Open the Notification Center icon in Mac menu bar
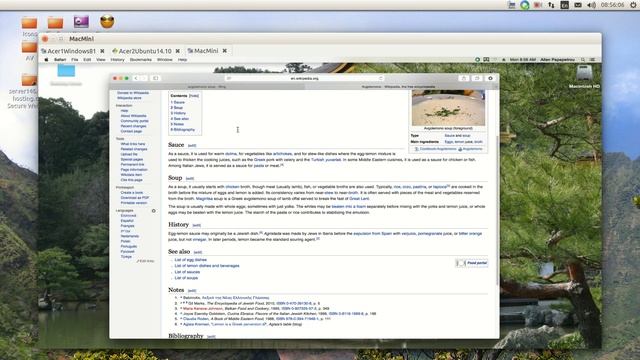The height and width of the screenshot is (360, 640). pyautogui.click(x=592, y=60)
